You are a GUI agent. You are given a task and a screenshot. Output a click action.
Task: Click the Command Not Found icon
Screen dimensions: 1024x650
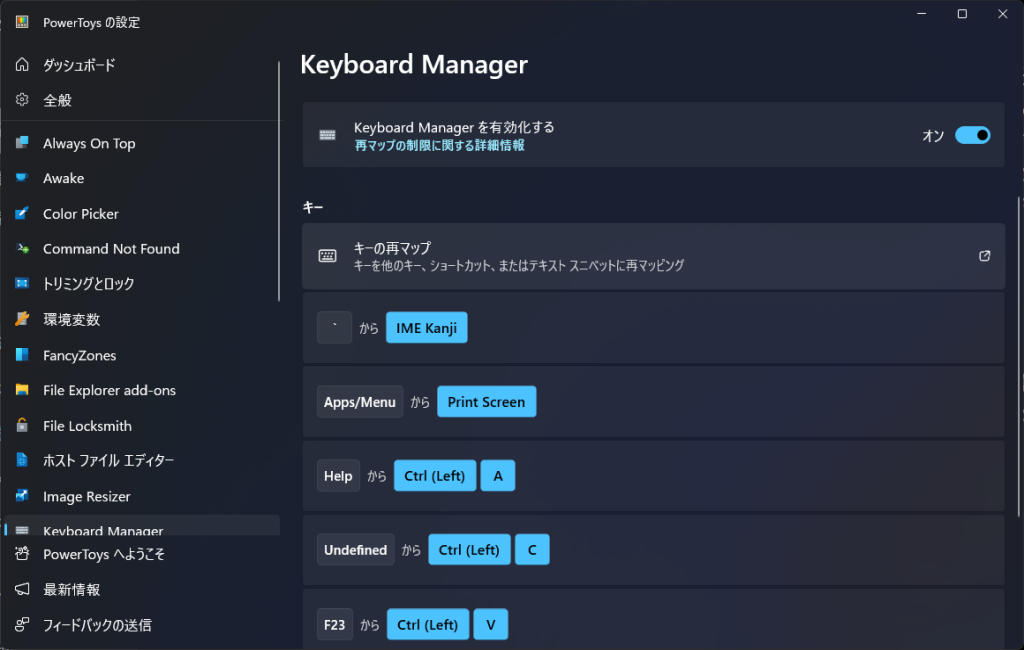(x=22, y=248)
